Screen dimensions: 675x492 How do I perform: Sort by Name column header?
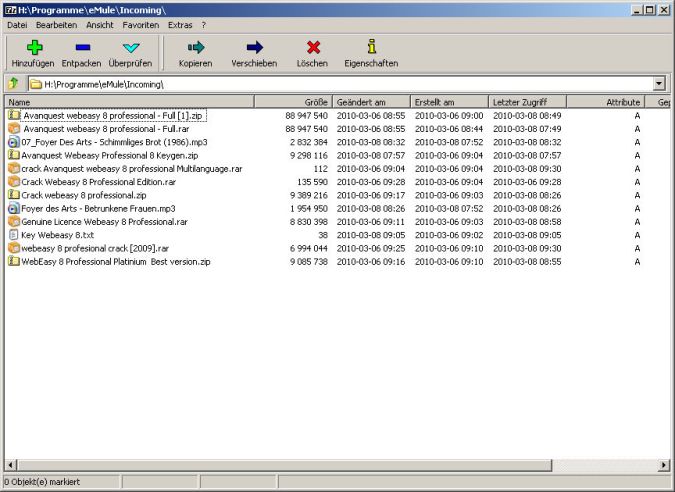pos(130,102)
